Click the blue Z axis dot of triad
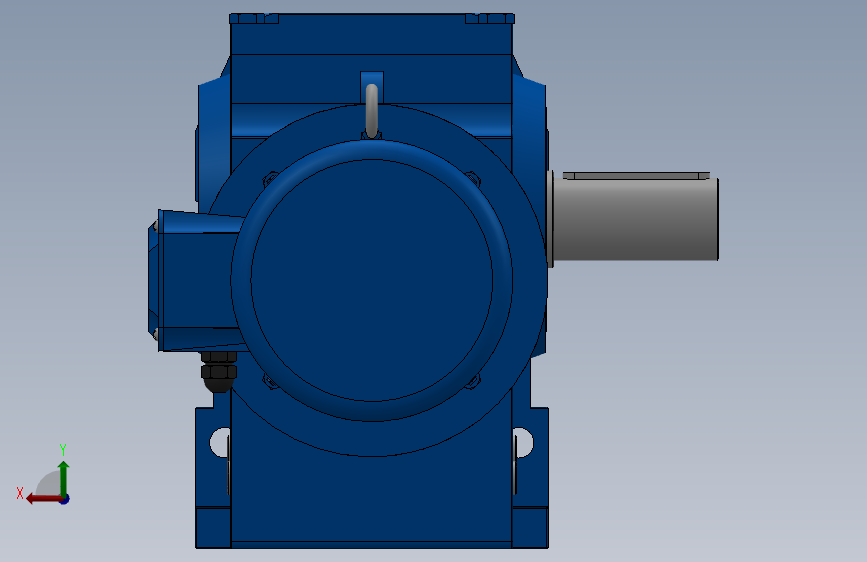Screen dimensions: 867x562 [x=64, y=499]
